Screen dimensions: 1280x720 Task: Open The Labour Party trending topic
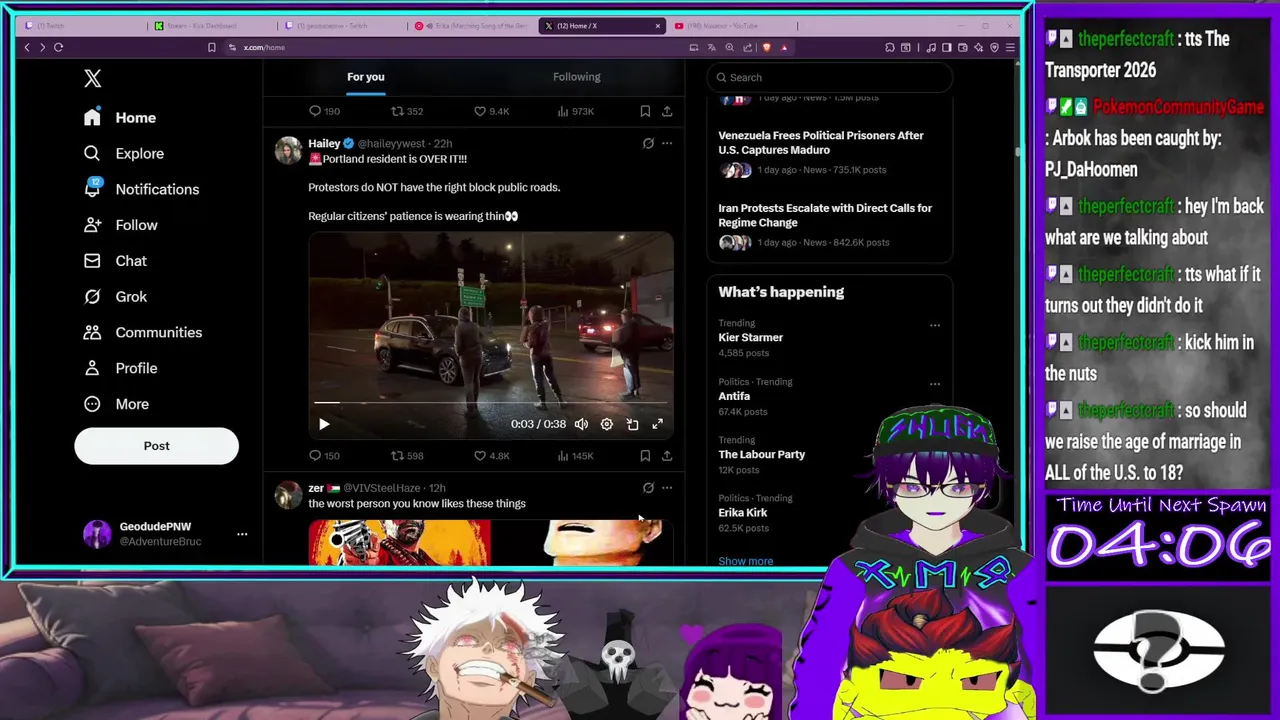761,454
